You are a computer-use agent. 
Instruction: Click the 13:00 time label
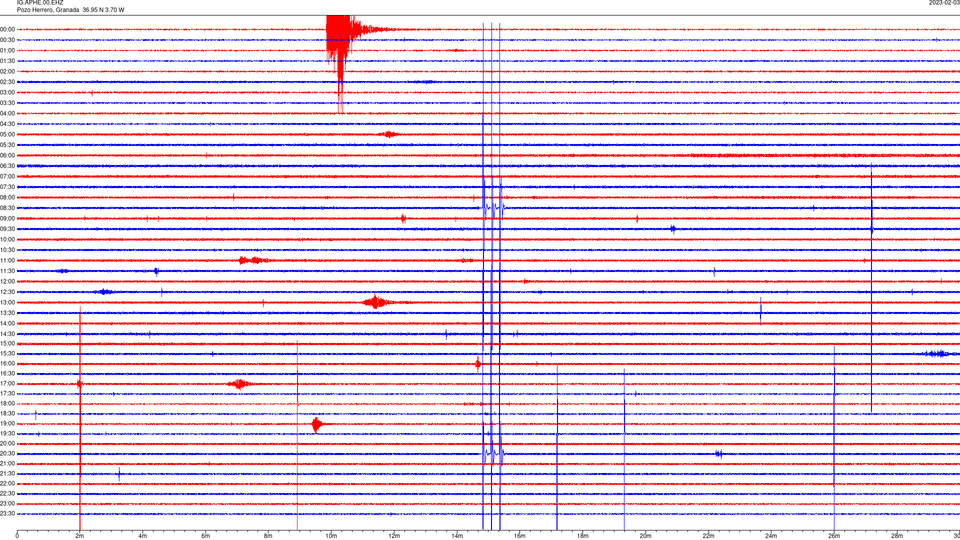tap(7, 302)
